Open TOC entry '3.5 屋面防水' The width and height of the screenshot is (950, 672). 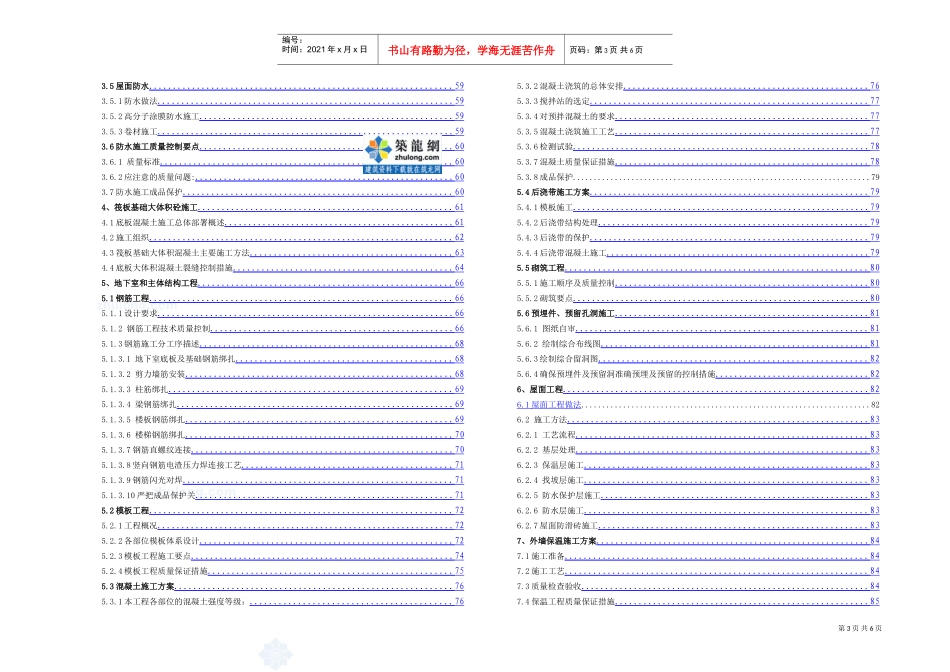(x=282, y=86)
